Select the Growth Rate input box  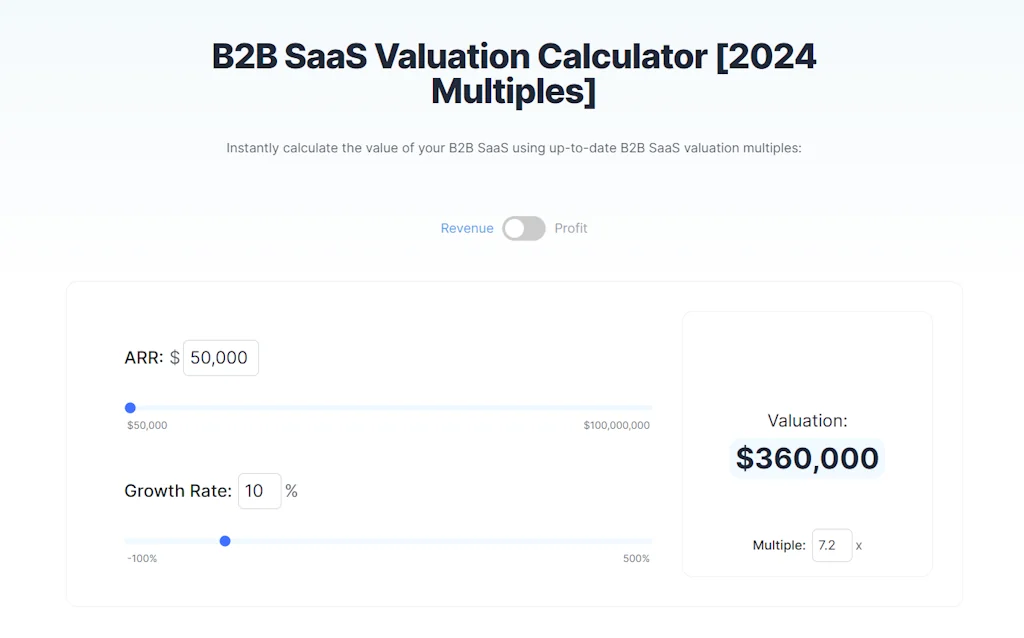259,491
